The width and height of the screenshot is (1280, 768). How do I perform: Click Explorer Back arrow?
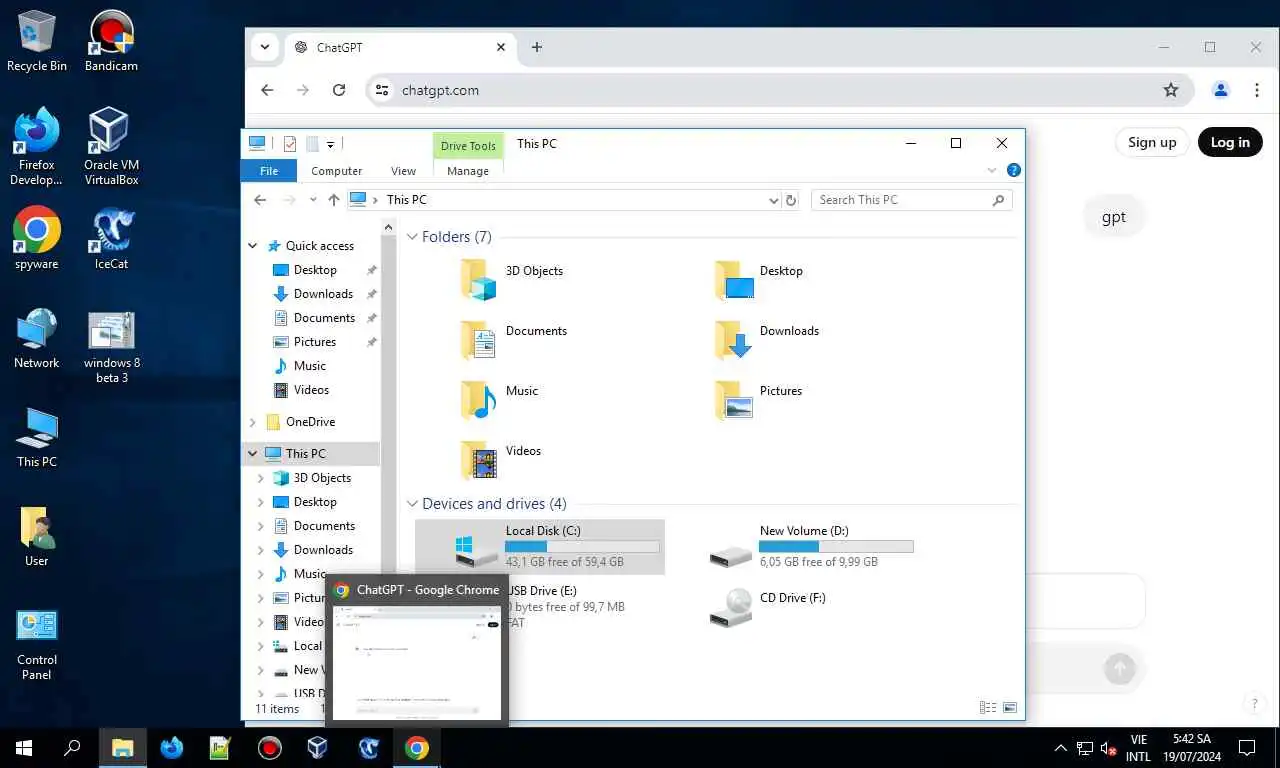pos(260,200)
